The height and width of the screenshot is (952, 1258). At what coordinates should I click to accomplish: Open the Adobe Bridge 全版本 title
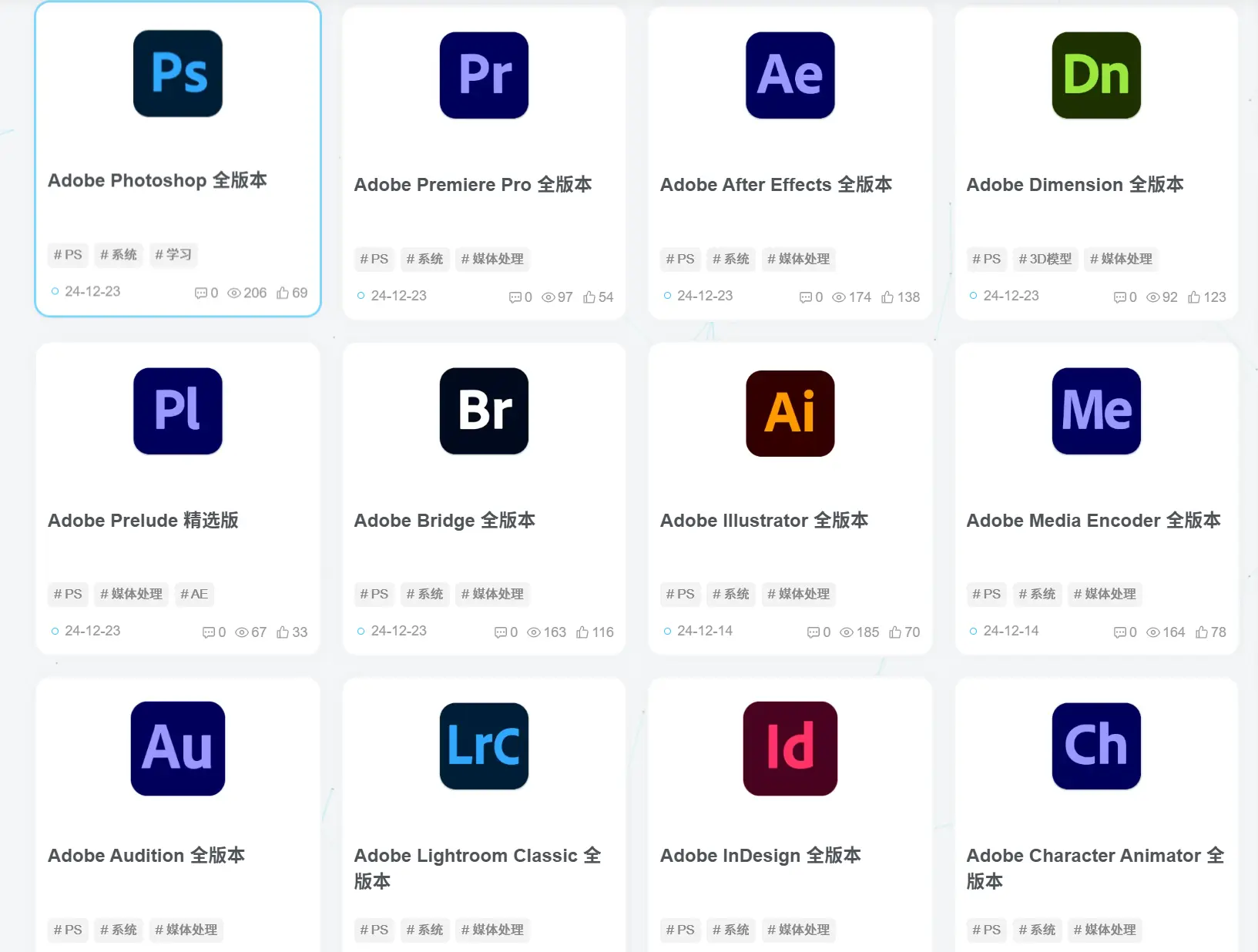[x=444, y=521]
